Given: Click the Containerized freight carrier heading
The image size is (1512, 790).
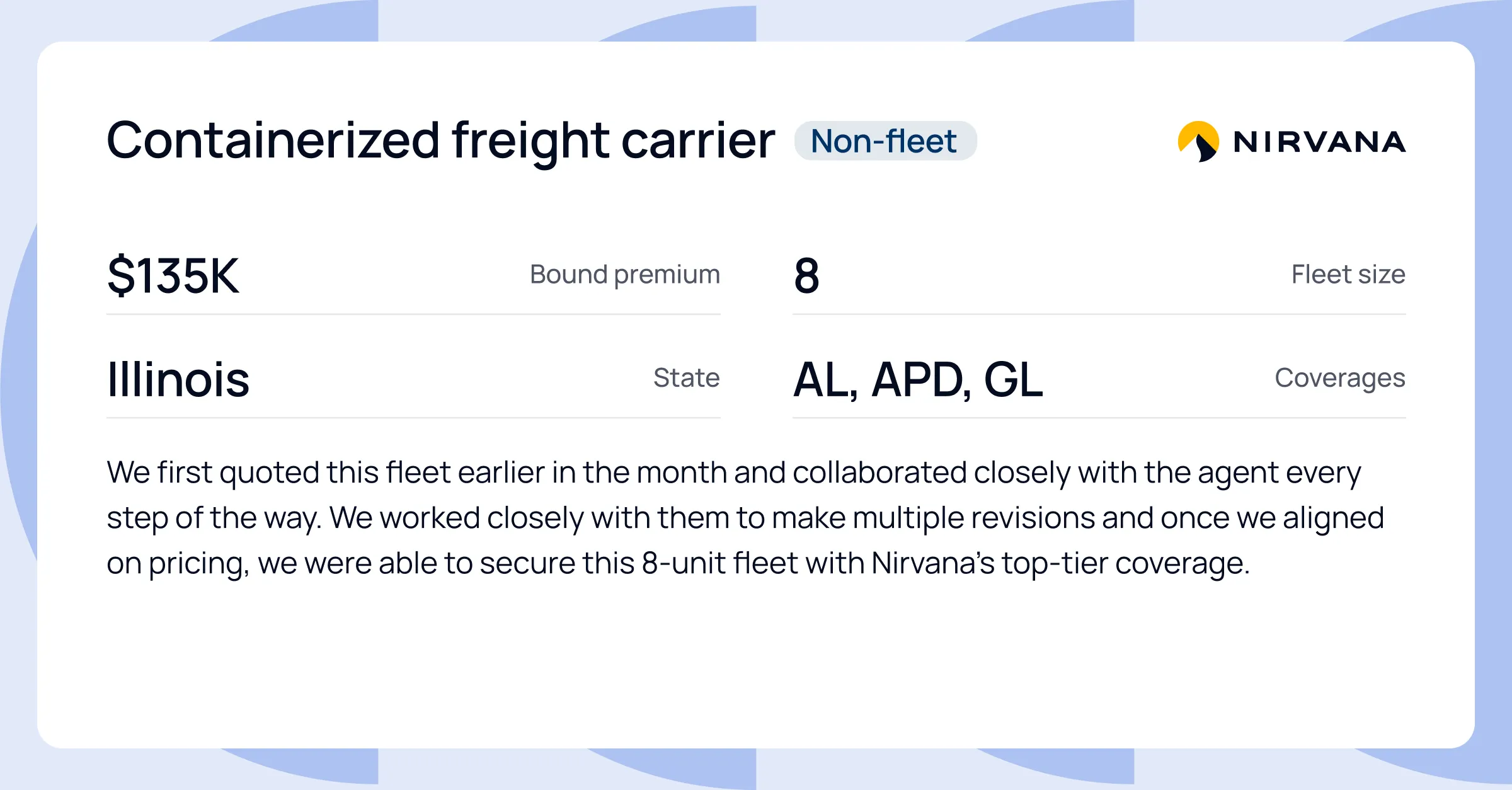Looking at the screenshot, I should (x=440, y=141).
